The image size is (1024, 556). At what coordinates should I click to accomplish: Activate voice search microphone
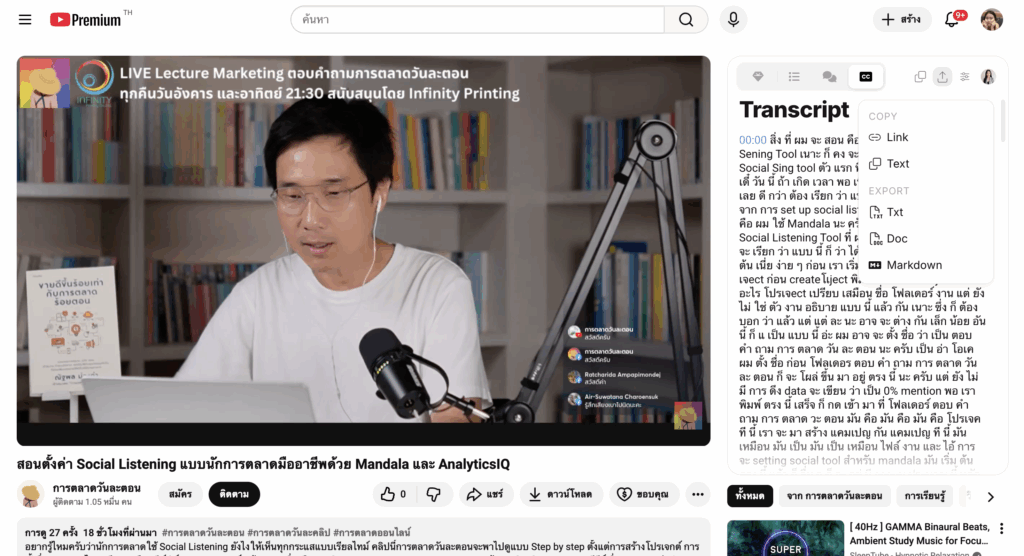click(x=733, y=20)
